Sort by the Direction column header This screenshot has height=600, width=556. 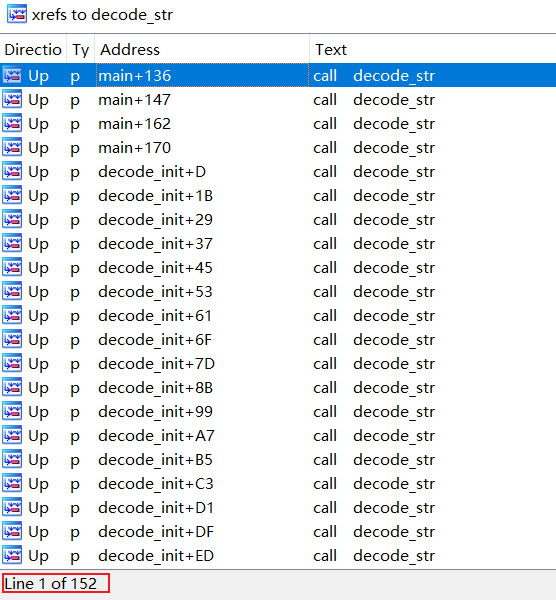coord(33,49)
